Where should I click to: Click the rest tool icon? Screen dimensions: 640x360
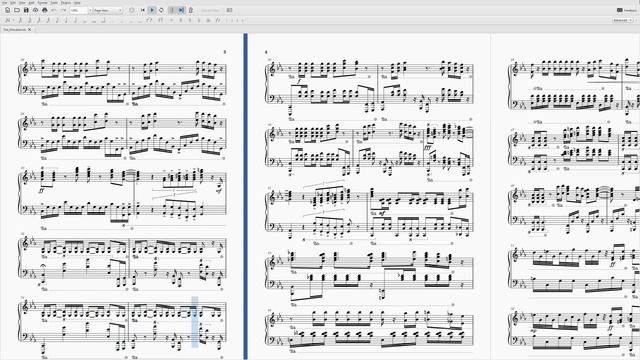tap(160, 20)
